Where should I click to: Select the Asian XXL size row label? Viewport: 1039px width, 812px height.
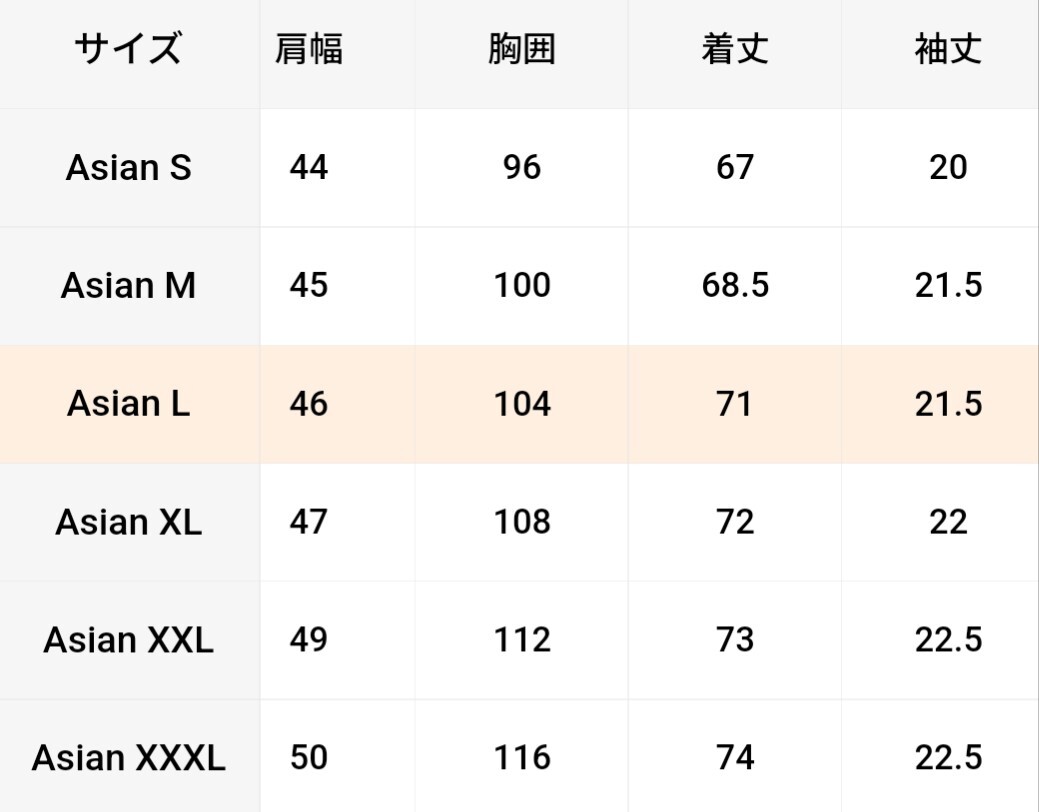pos(128,640)
